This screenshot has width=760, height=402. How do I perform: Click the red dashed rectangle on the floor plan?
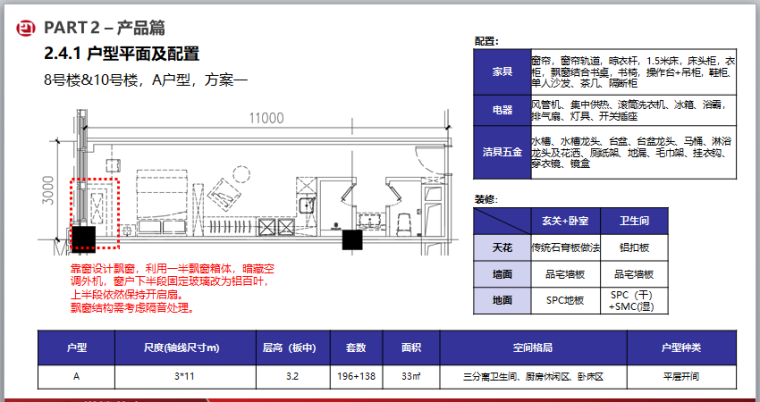pyautogui.click(x=96, y=203)
